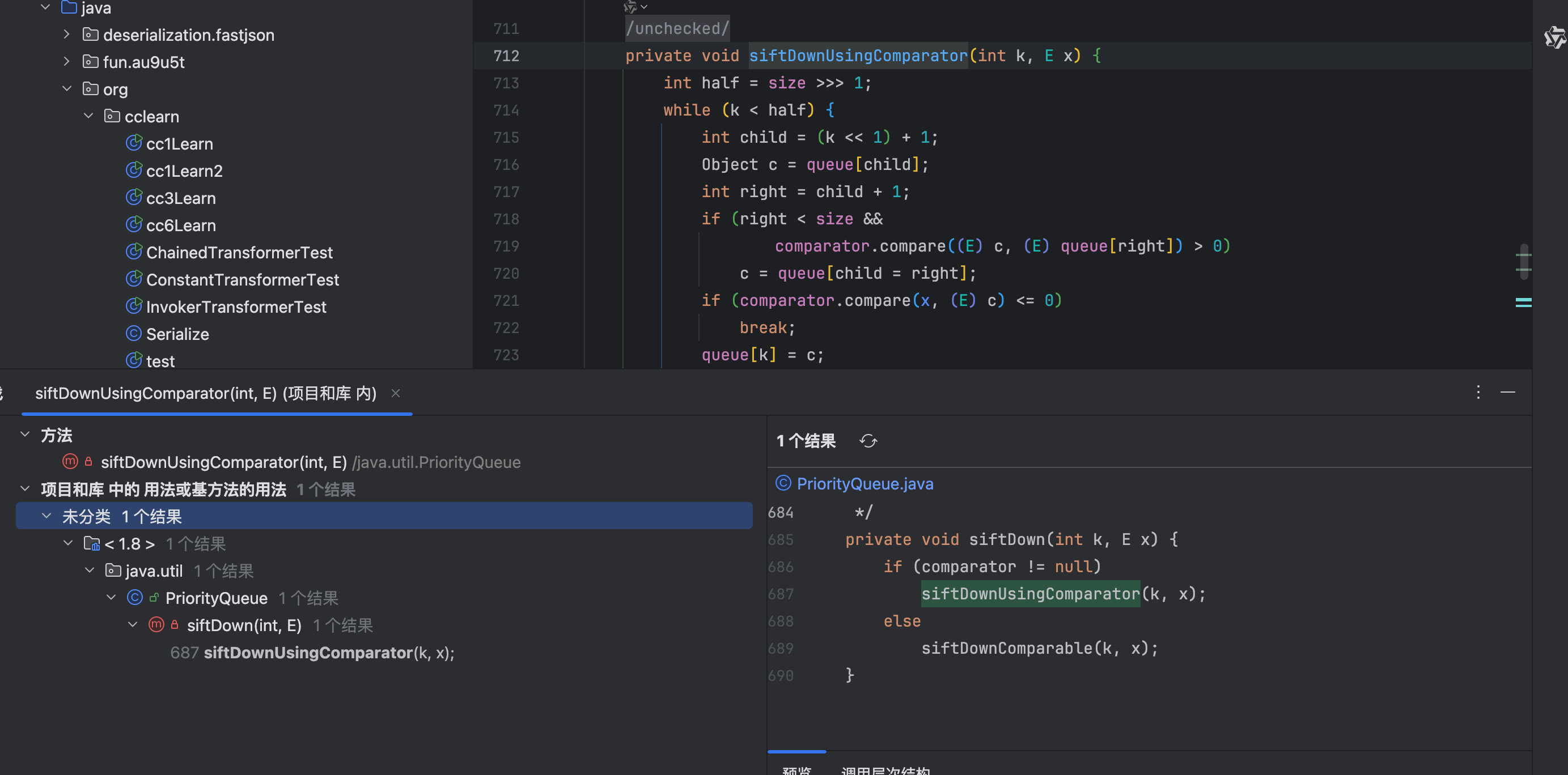The width and height of the screenshot is (1568, 775).
Task: Click the siftDown(int, E) method icon
Action: coord(156,625)
